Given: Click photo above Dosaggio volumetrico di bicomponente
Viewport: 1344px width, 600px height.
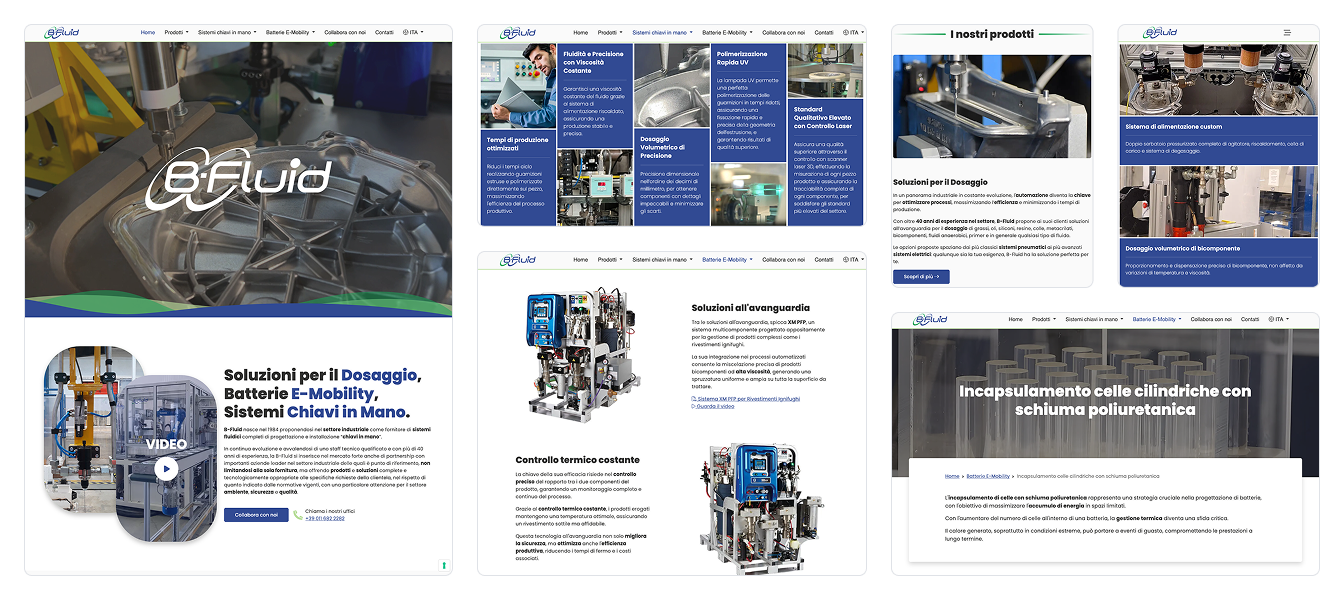Looking at the screenshot, I should (1218, 202).
